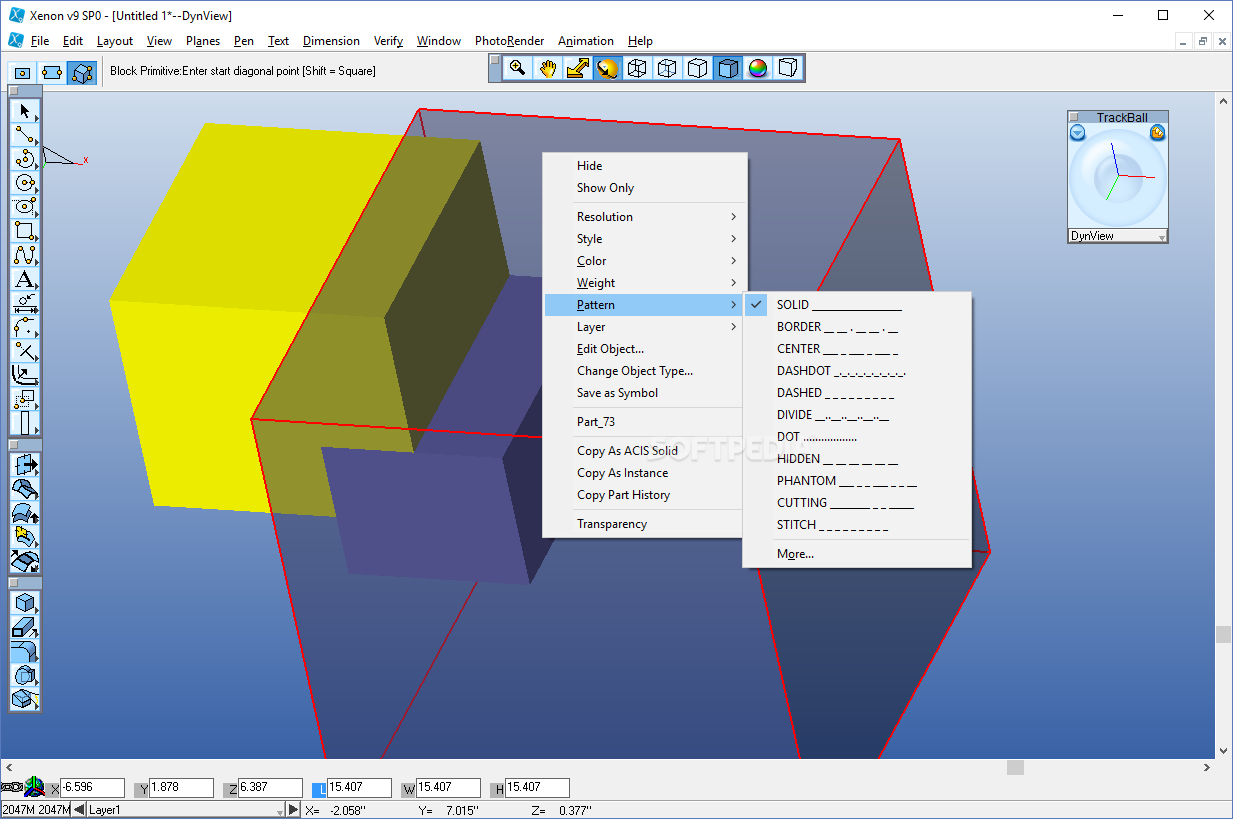Image resolution: width=1233 pixels, height=819 pixels.
Task: Select the Circle tool
Action: (x=25, y=183)
